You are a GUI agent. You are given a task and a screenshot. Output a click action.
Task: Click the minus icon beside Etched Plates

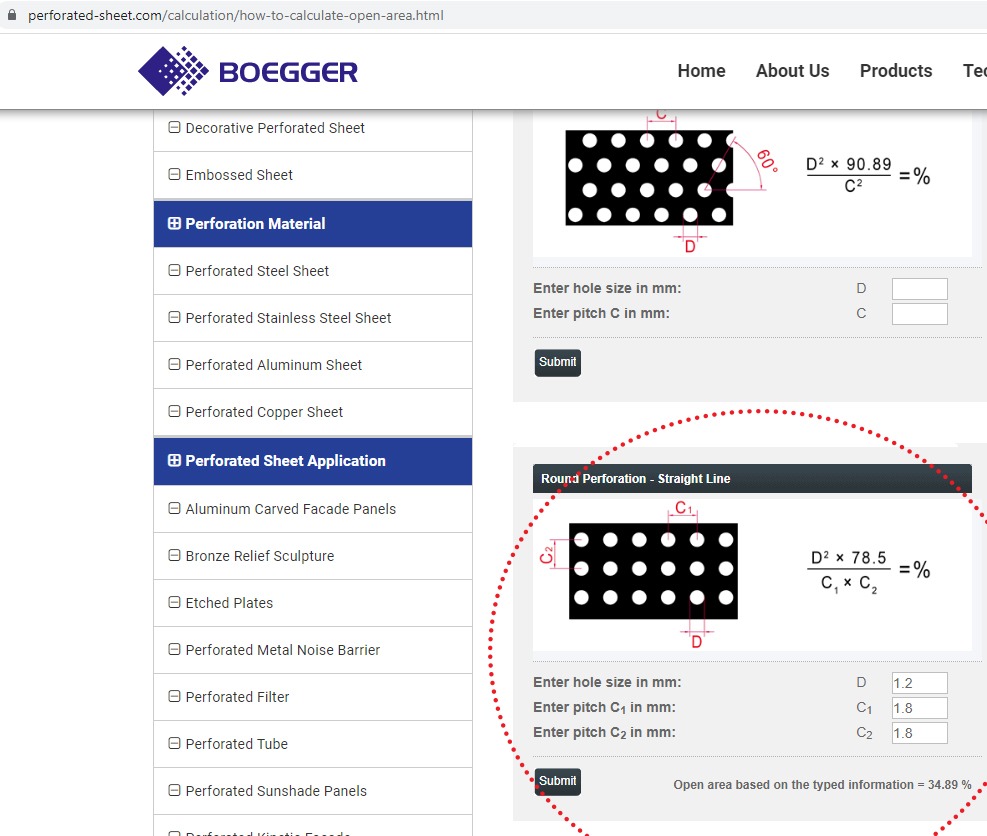pyautogui.click(x=174, y=602)
